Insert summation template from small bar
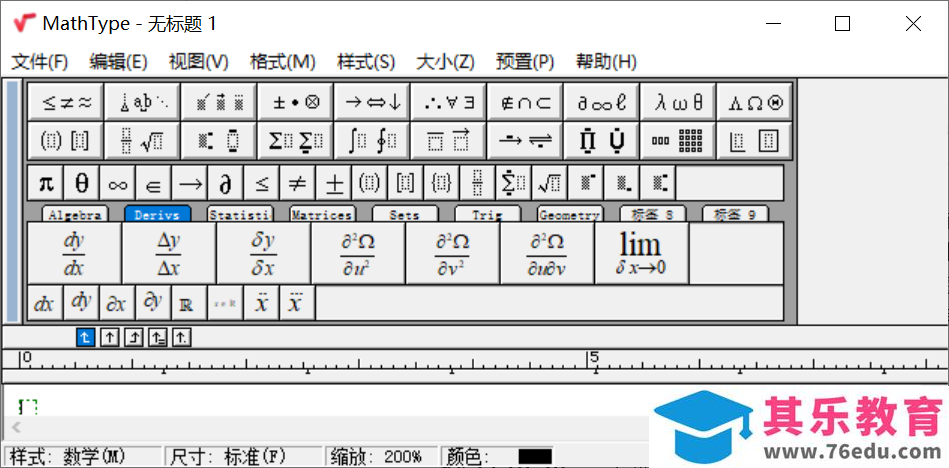The width and height of the screenshot is (949, 468). (513, 183)
